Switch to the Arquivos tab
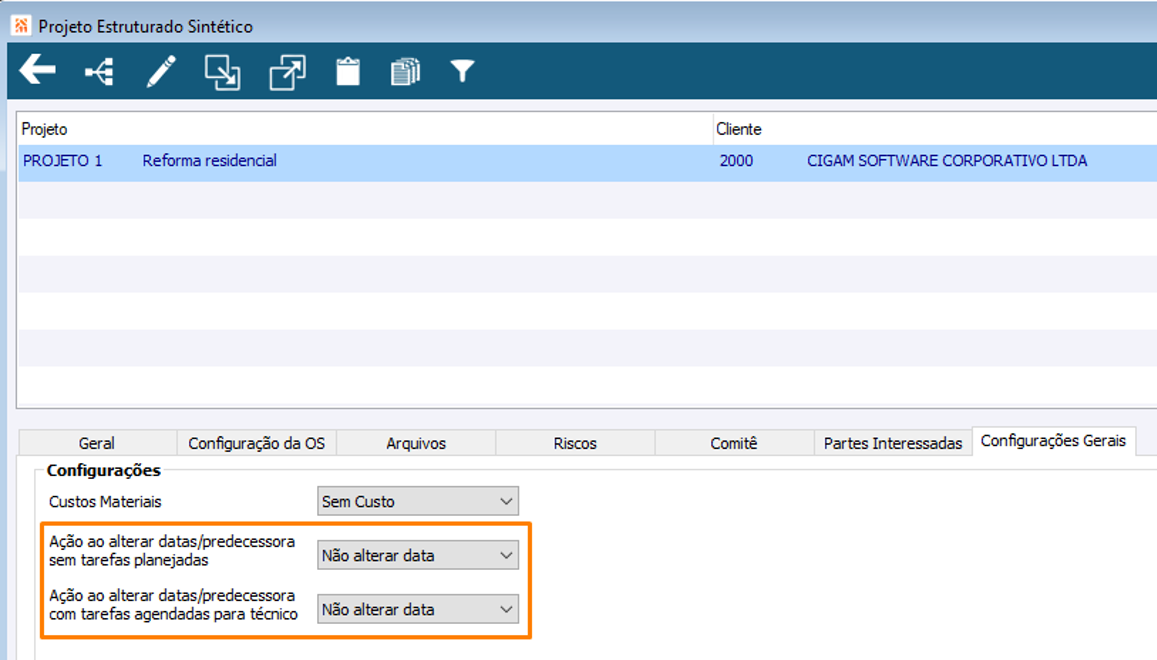The width and height of the screenshot is (1157, 660). 416,443
